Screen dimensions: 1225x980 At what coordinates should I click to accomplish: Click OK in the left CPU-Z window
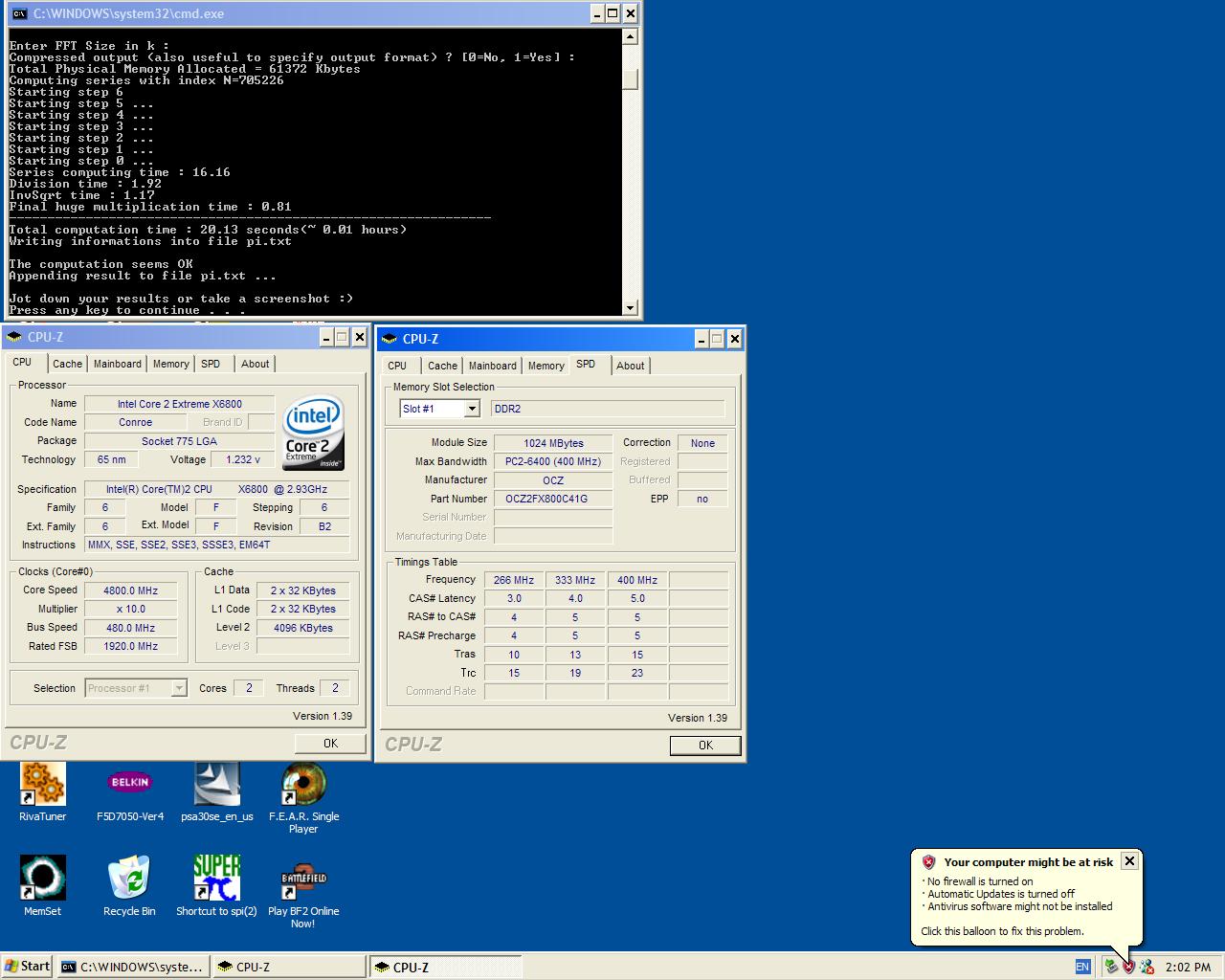click(330, 744)
